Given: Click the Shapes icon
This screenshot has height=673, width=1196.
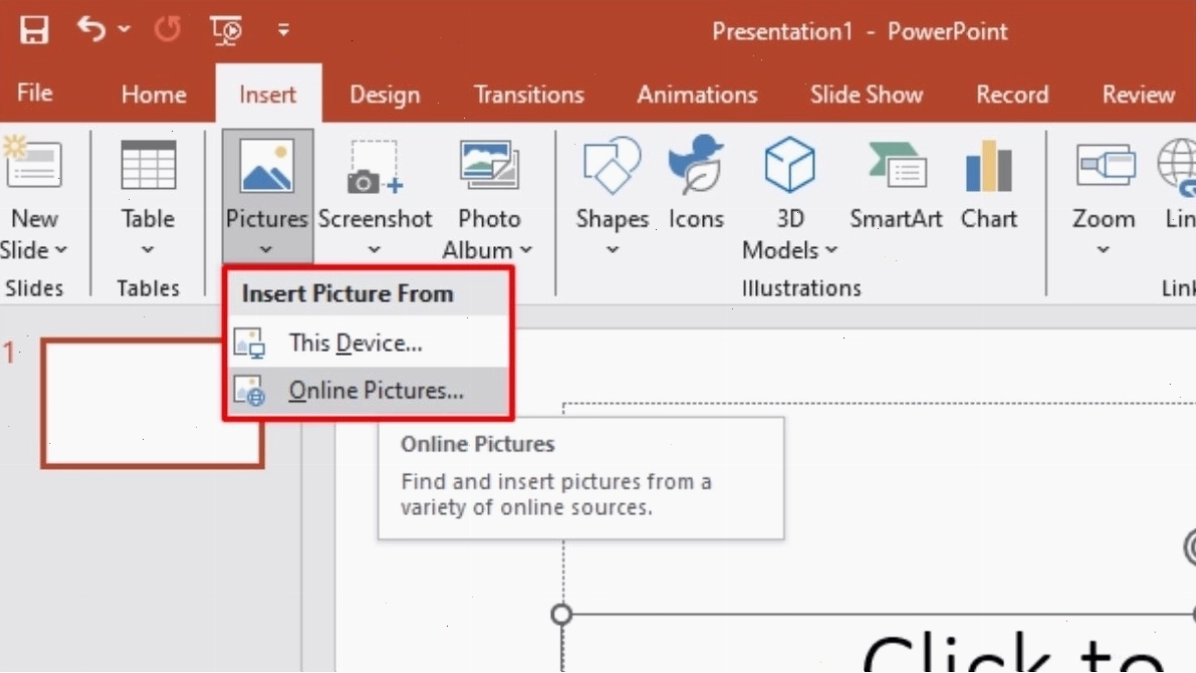Looking at the screenshot, I should point(612,165).
